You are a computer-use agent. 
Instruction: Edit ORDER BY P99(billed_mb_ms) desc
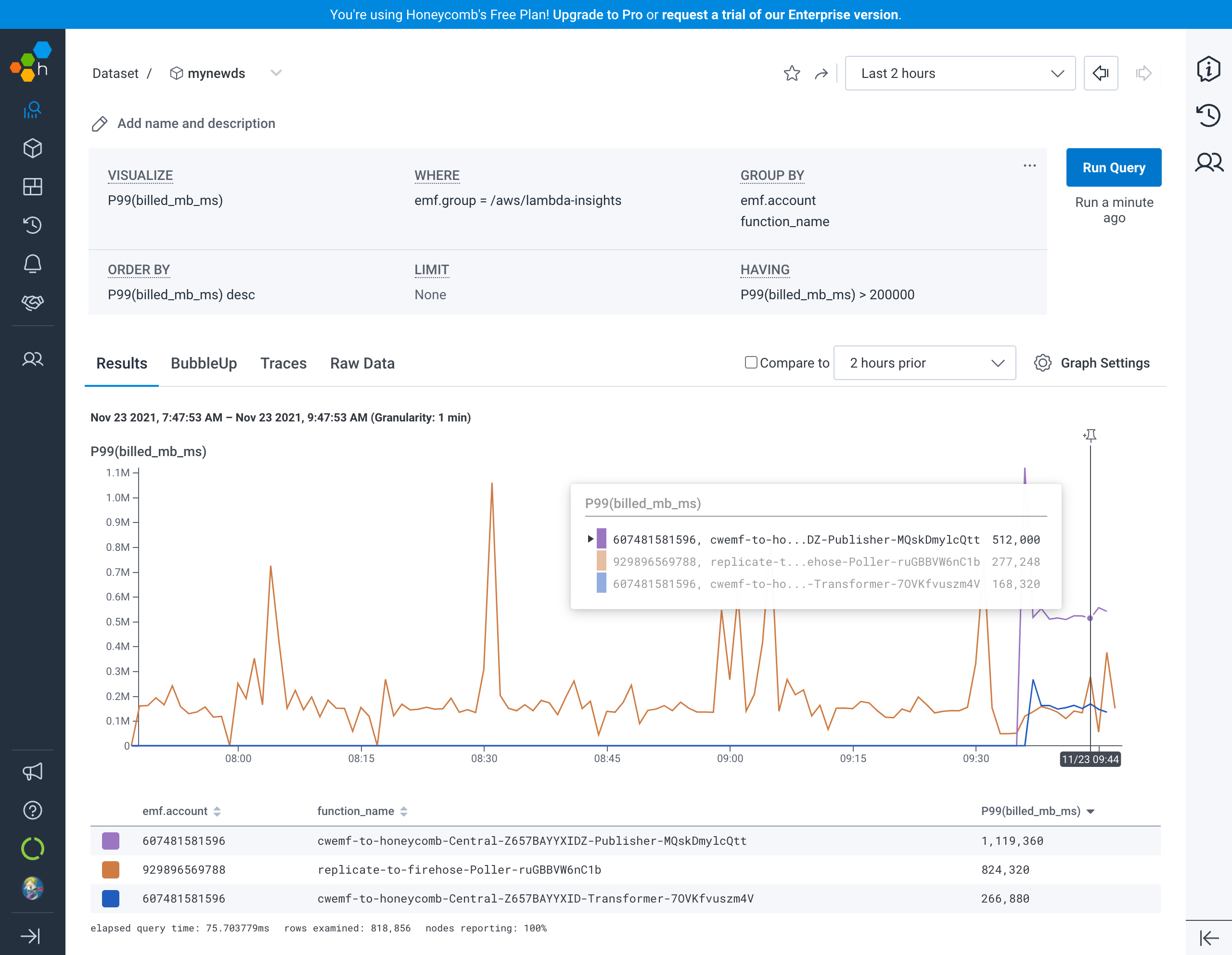[181, 295]
